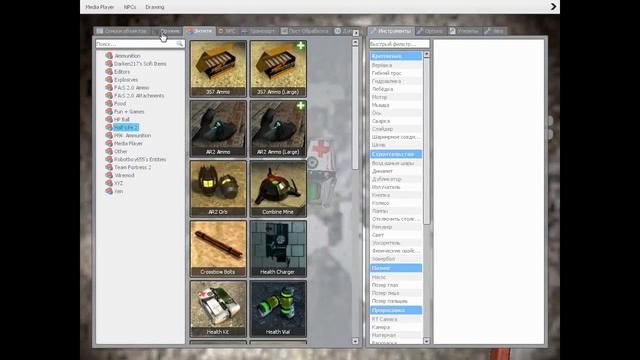Image resolution: width=640 pixels, height=360 pixels.
Task: Collapse the Строительство tool group
Action: pos(396,154)
